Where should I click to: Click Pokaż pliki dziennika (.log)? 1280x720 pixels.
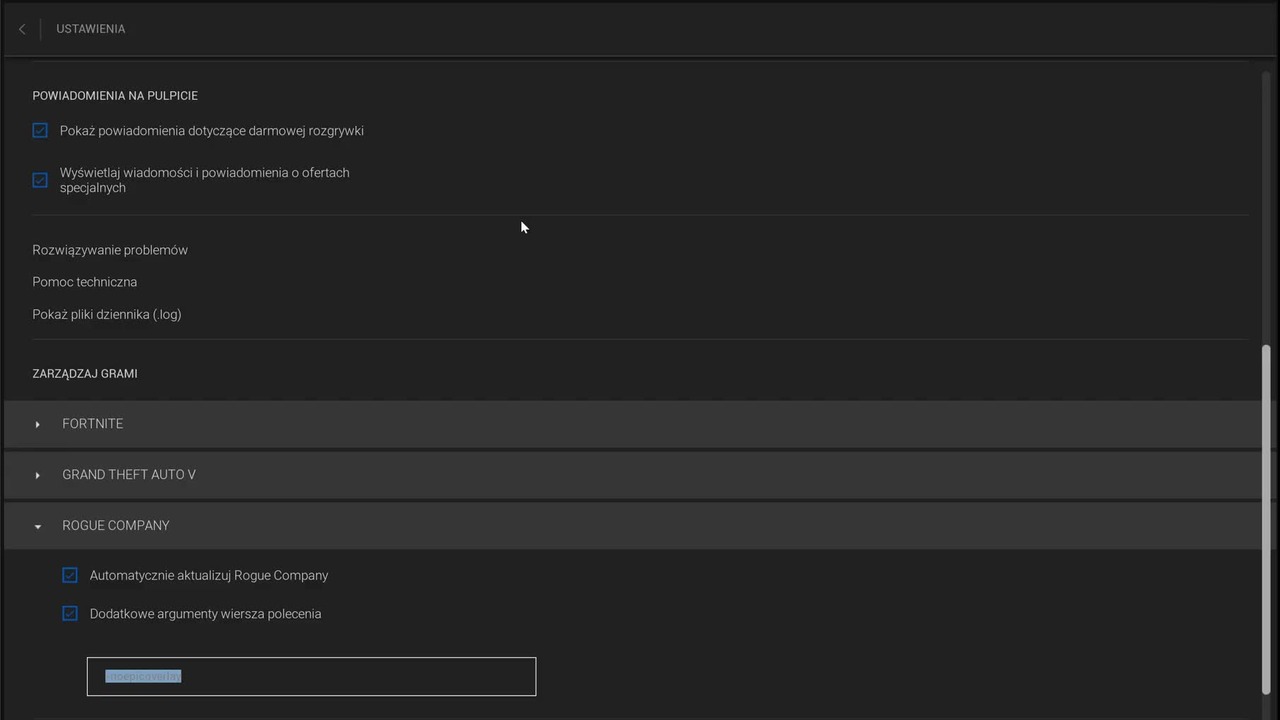(107, 314)
